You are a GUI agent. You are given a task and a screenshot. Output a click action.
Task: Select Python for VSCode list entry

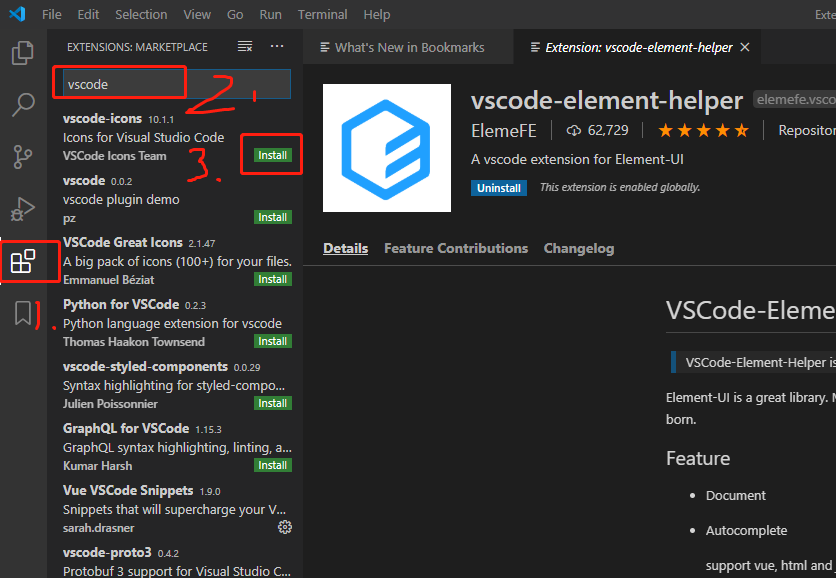point(175,323)
